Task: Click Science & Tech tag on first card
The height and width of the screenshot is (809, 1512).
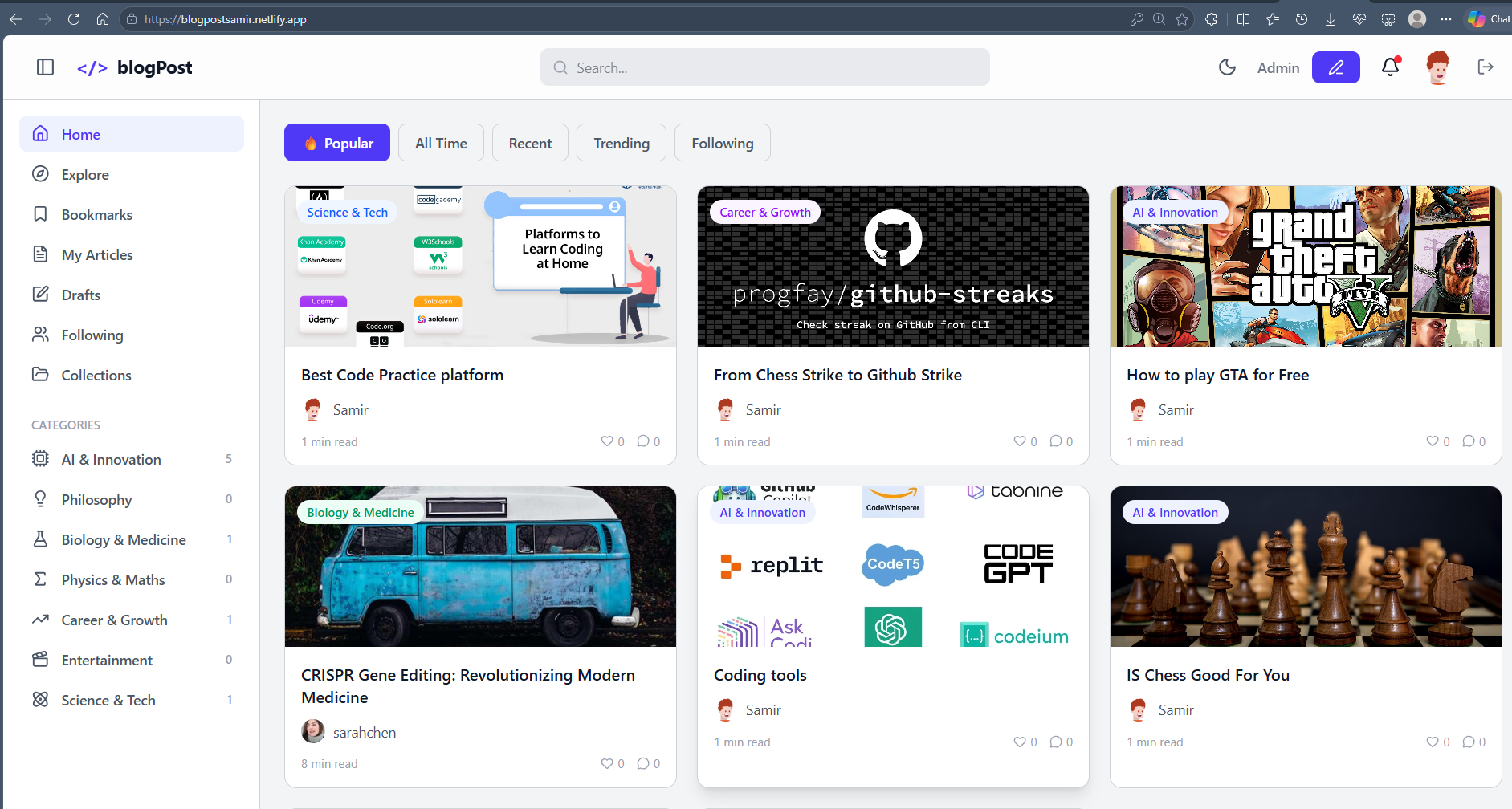Action: 347,212
